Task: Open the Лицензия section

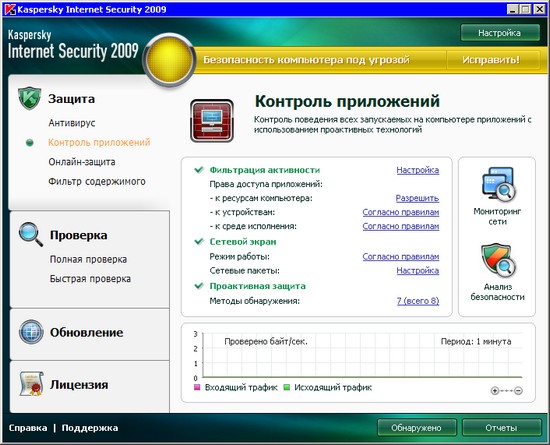Action: pos(79,384)
